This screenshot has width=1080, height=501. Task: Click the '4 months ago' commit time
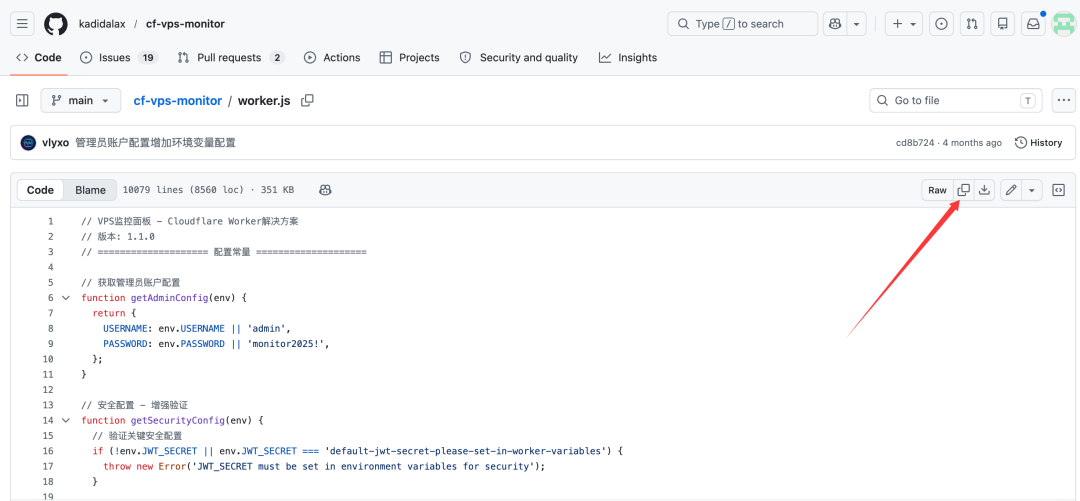(973, 143)
